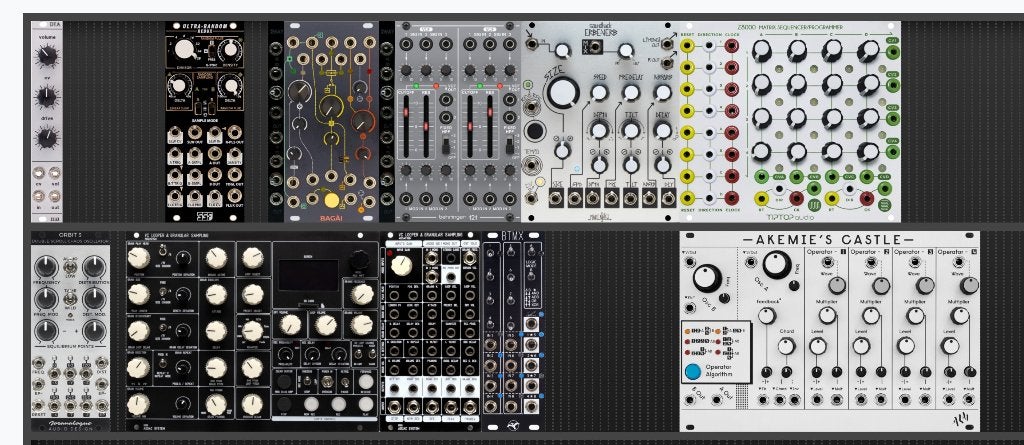Click the FREQ. MOD knob on Orbit 5
The image size is (1024, 445).
(x=46, y=298)
